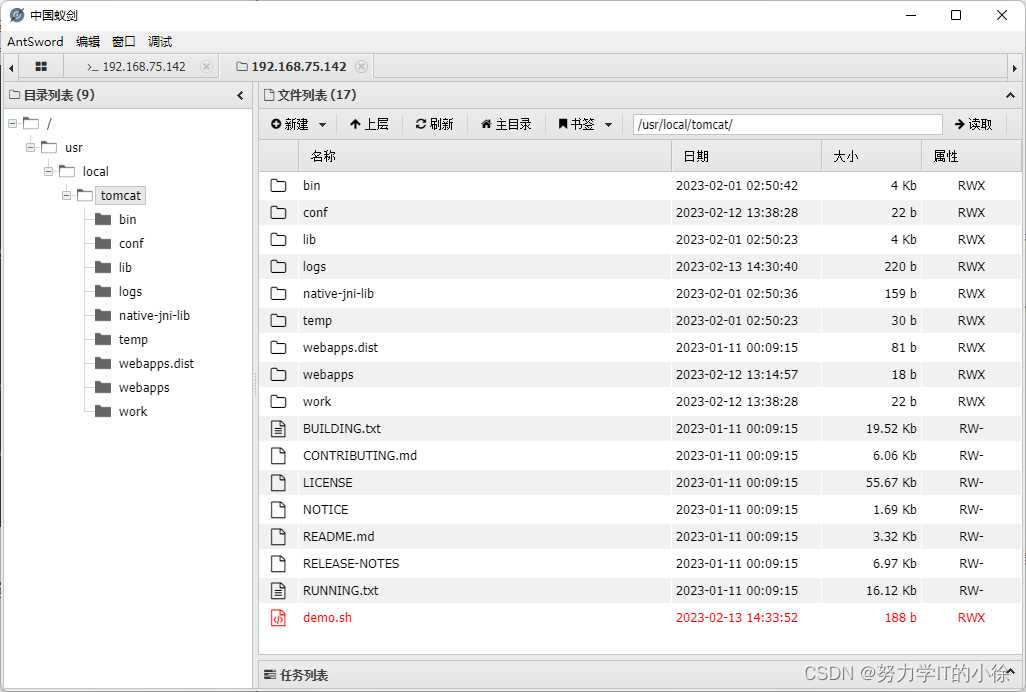Select conf folder icon in directory tree
1026x692 pixels.
point(103,243)
